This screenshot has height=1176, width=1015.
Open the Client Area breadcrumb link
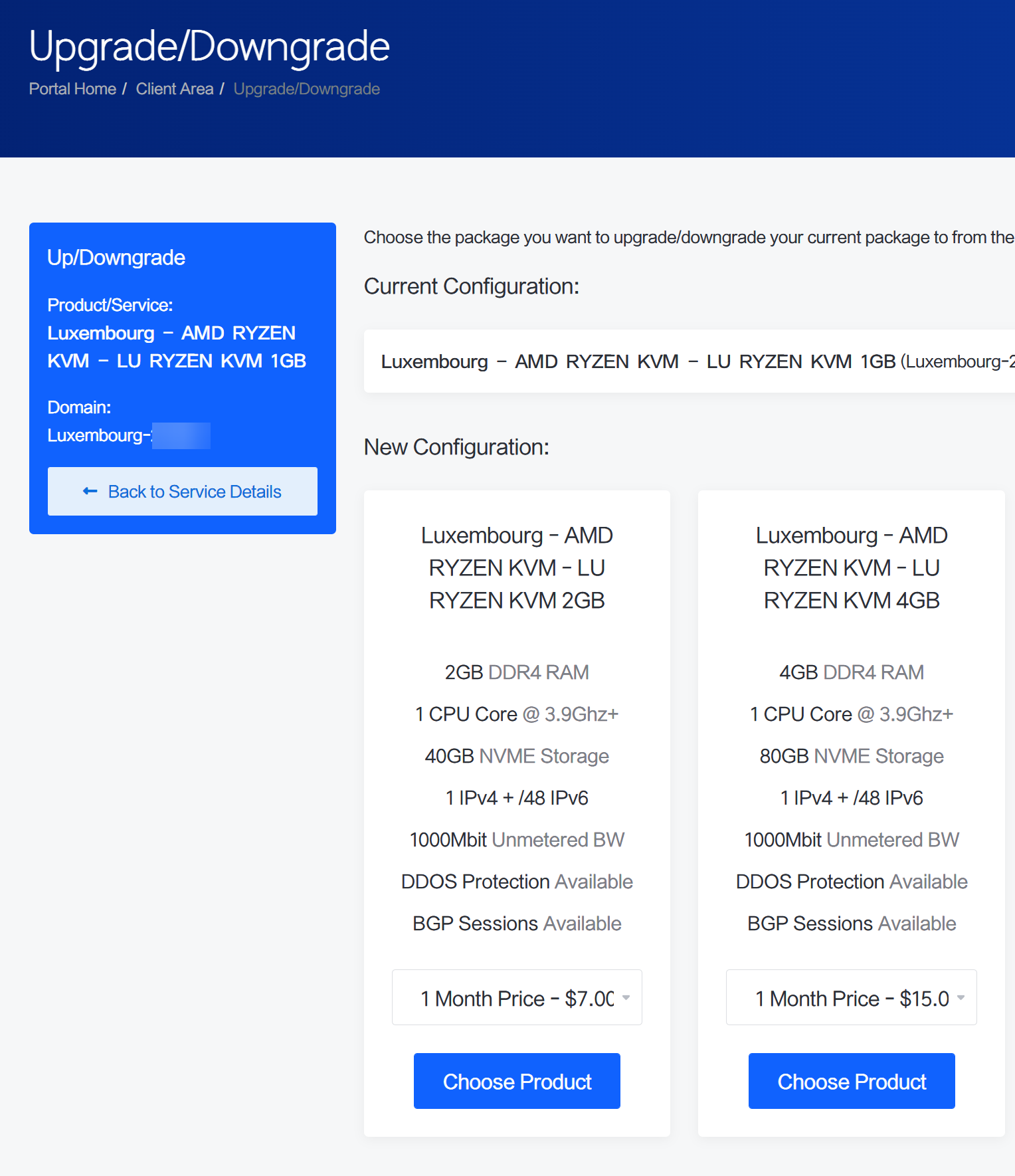click(175, 89)
